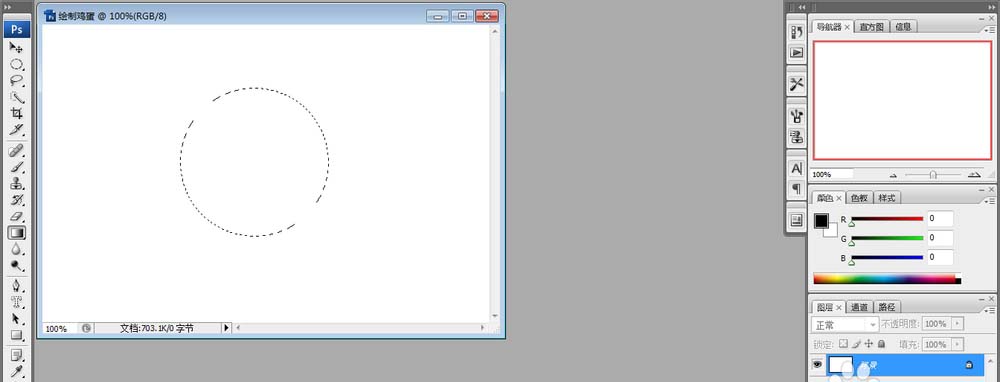Open the Layer Comps panel icon
Viewport: 1000px width, 382px height.
point(797,221)
